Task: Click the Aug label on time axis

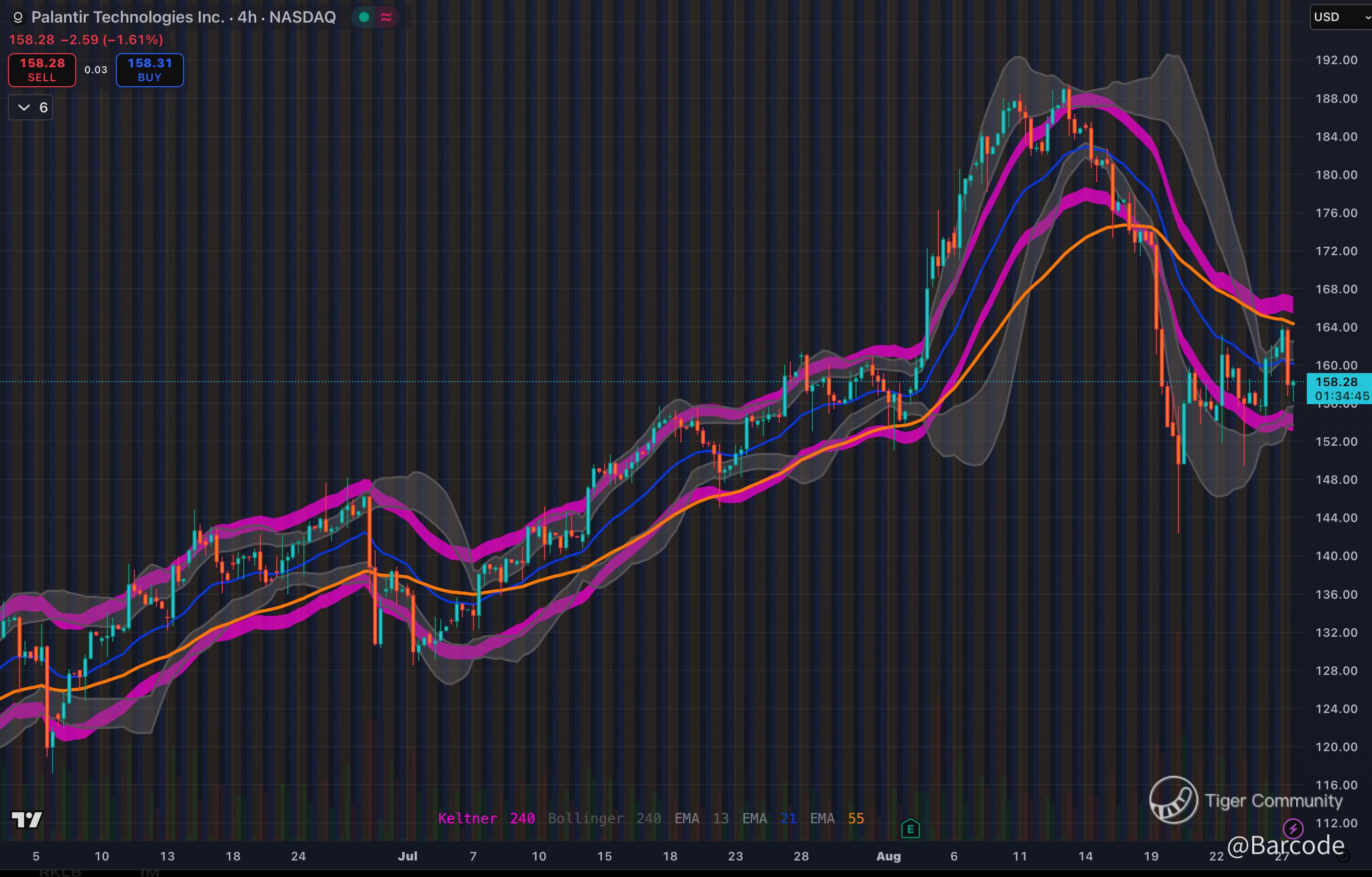Action: [x=888, y=856]
